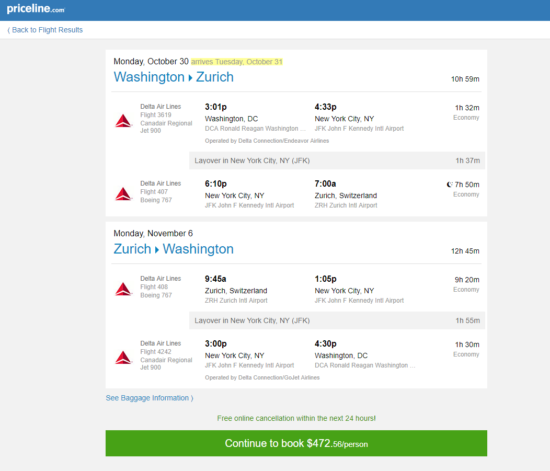Click Operated by Delta Connection/GoJet Airlines text
Image resolution: width=550 pixels, height=471 pixels.
coord(262,378)
